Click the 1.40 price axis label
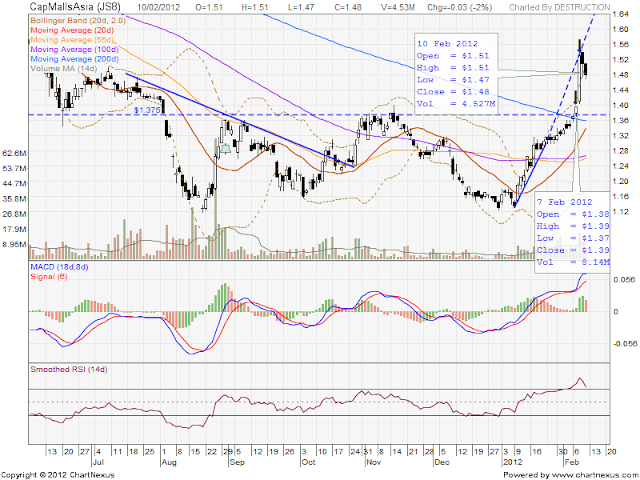This screenshot has width=640, height=480. (x=620, y=105)
